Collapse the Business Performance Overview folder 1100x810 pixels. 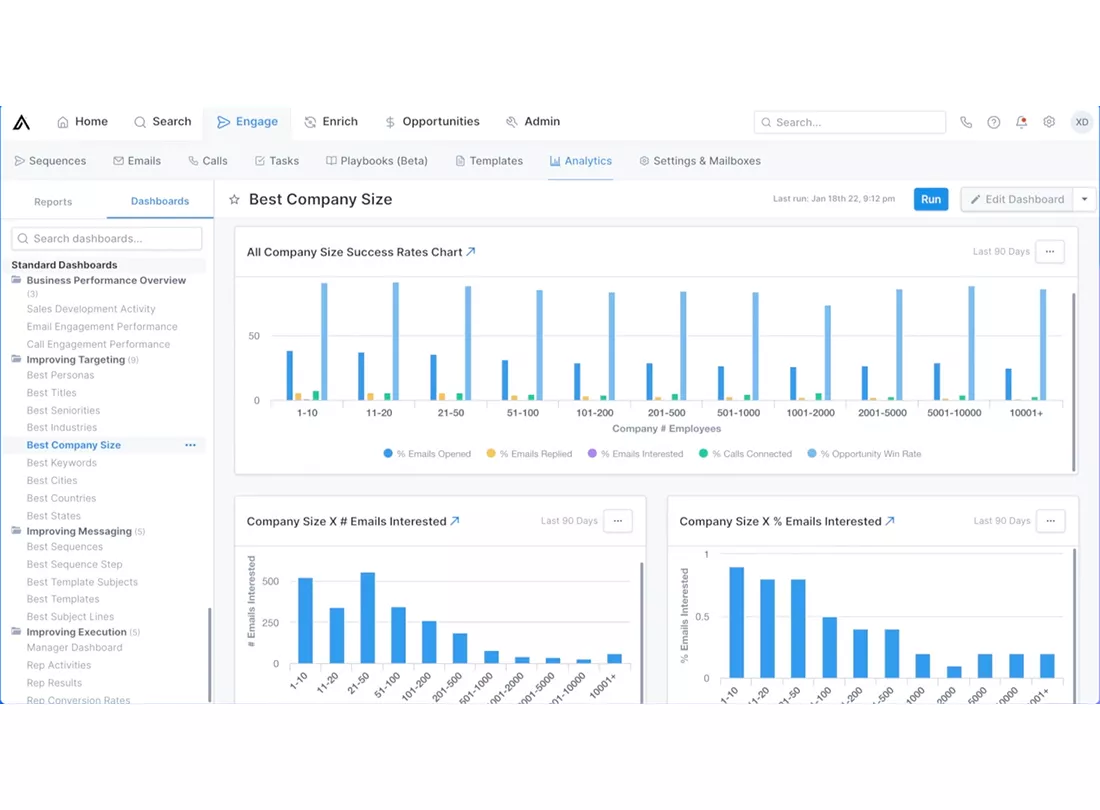pyautogui.click(x=16, y=280)
